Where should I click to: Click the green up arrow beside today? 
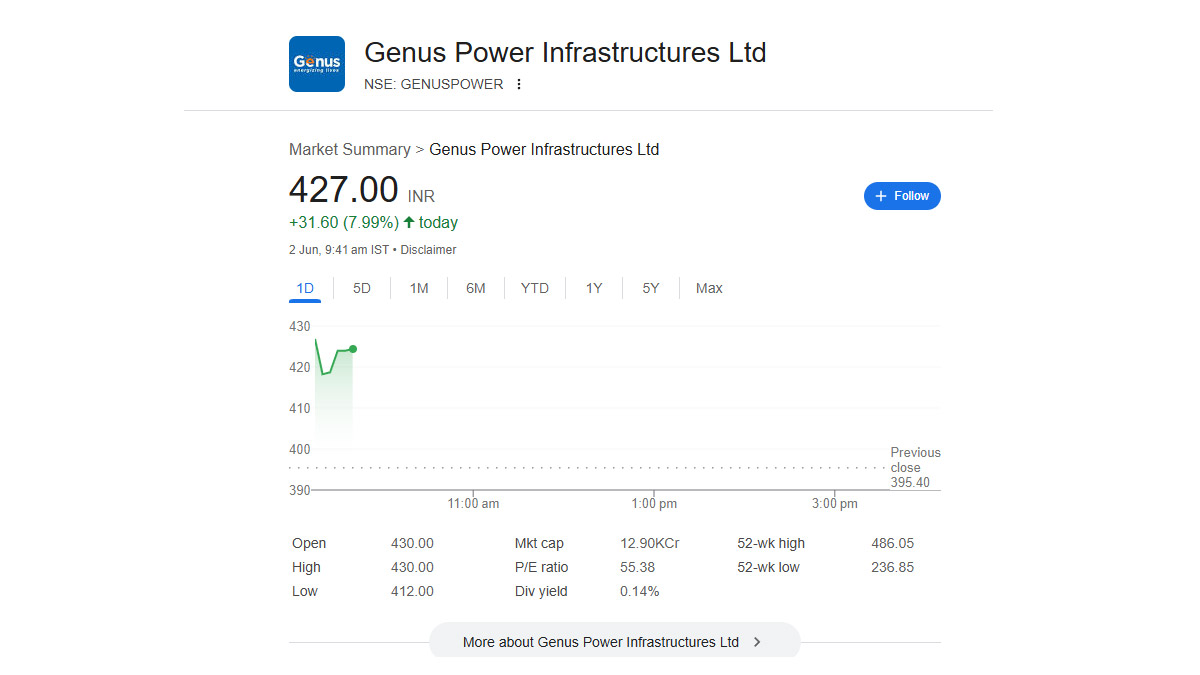(409, 222)
